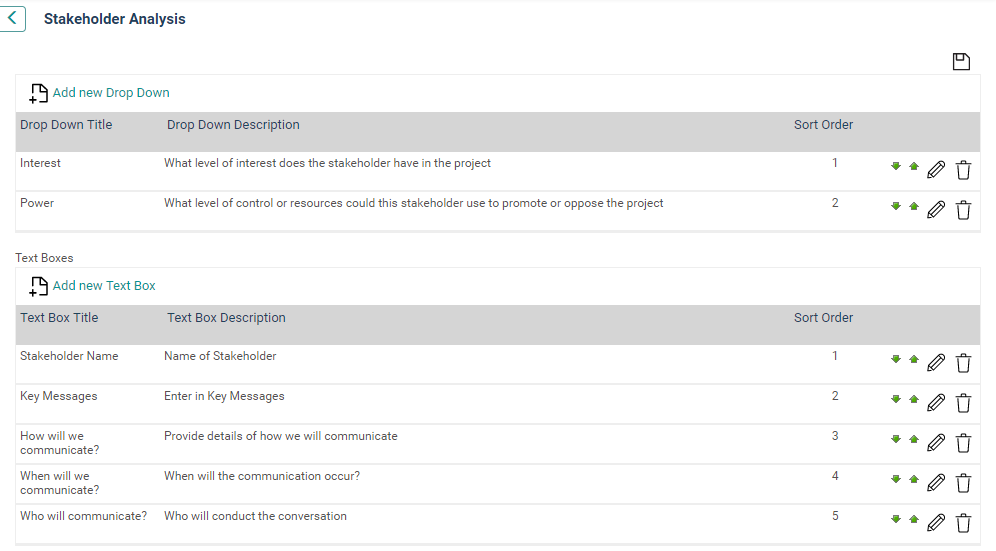The width and height of the screenshot is (996, 551).
Task: Click the Add new Drop Down document icon
Action: coord(38,93)
